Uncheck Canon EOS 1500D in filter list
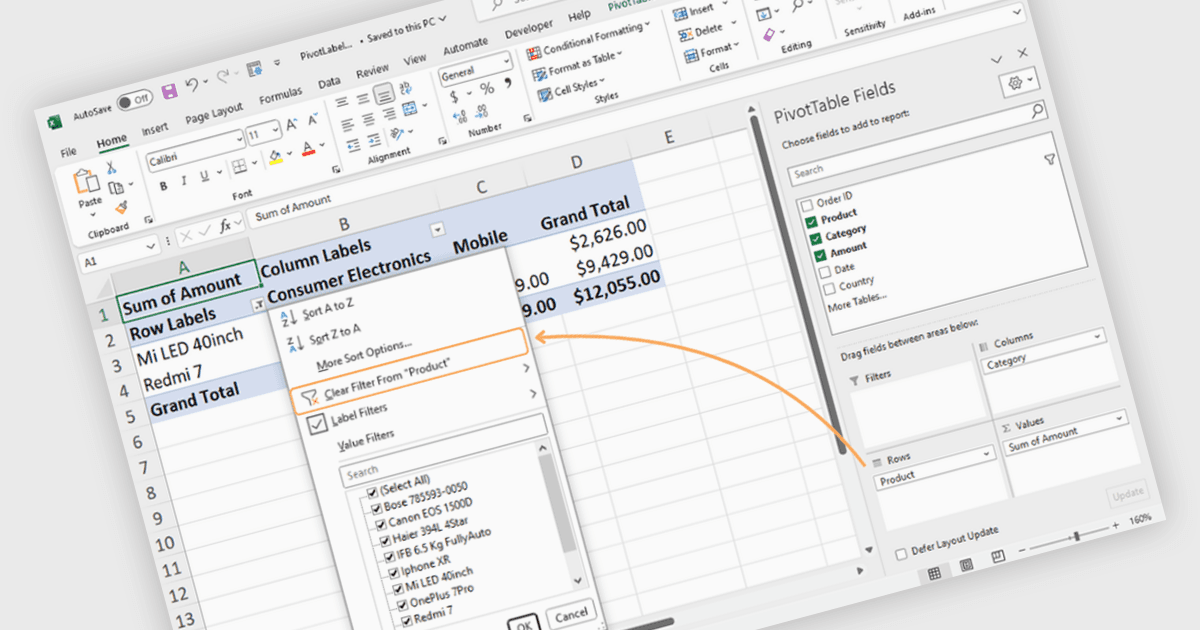This screenshot has height=630, width=1200. [382, 525]
